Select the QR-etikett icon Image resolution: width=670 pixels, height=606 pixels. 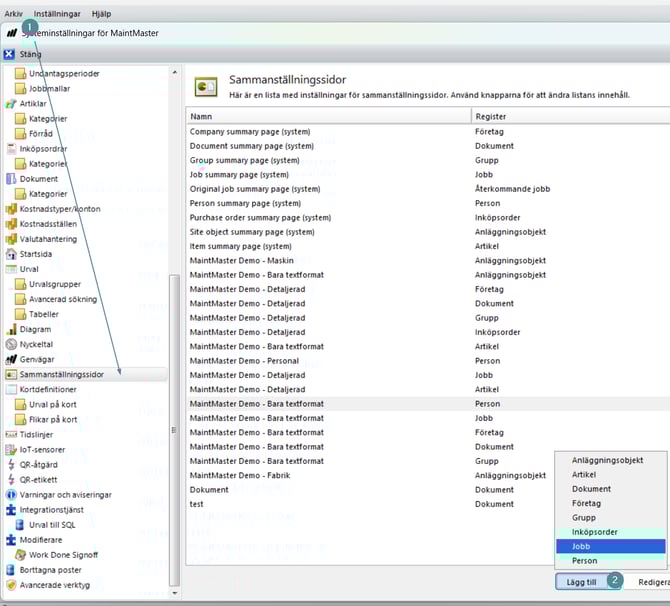pyautogui.click(x=11, y=480)
